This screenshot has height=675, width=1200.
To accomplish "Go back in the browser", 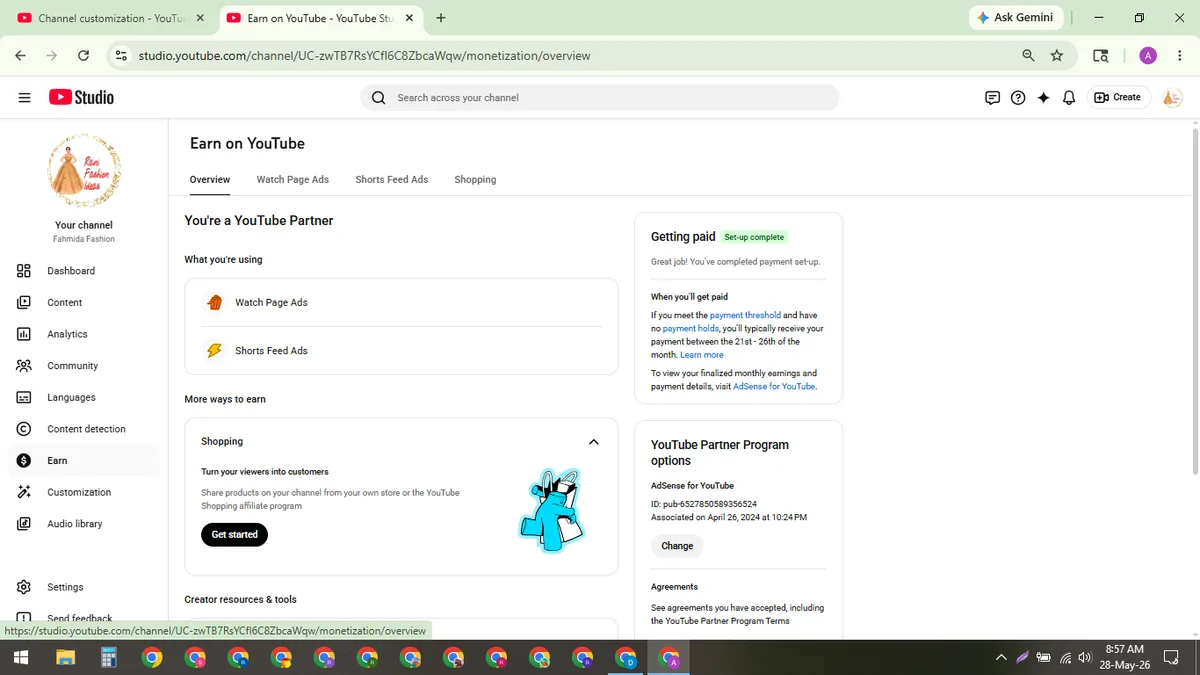I will coord(21,56).
